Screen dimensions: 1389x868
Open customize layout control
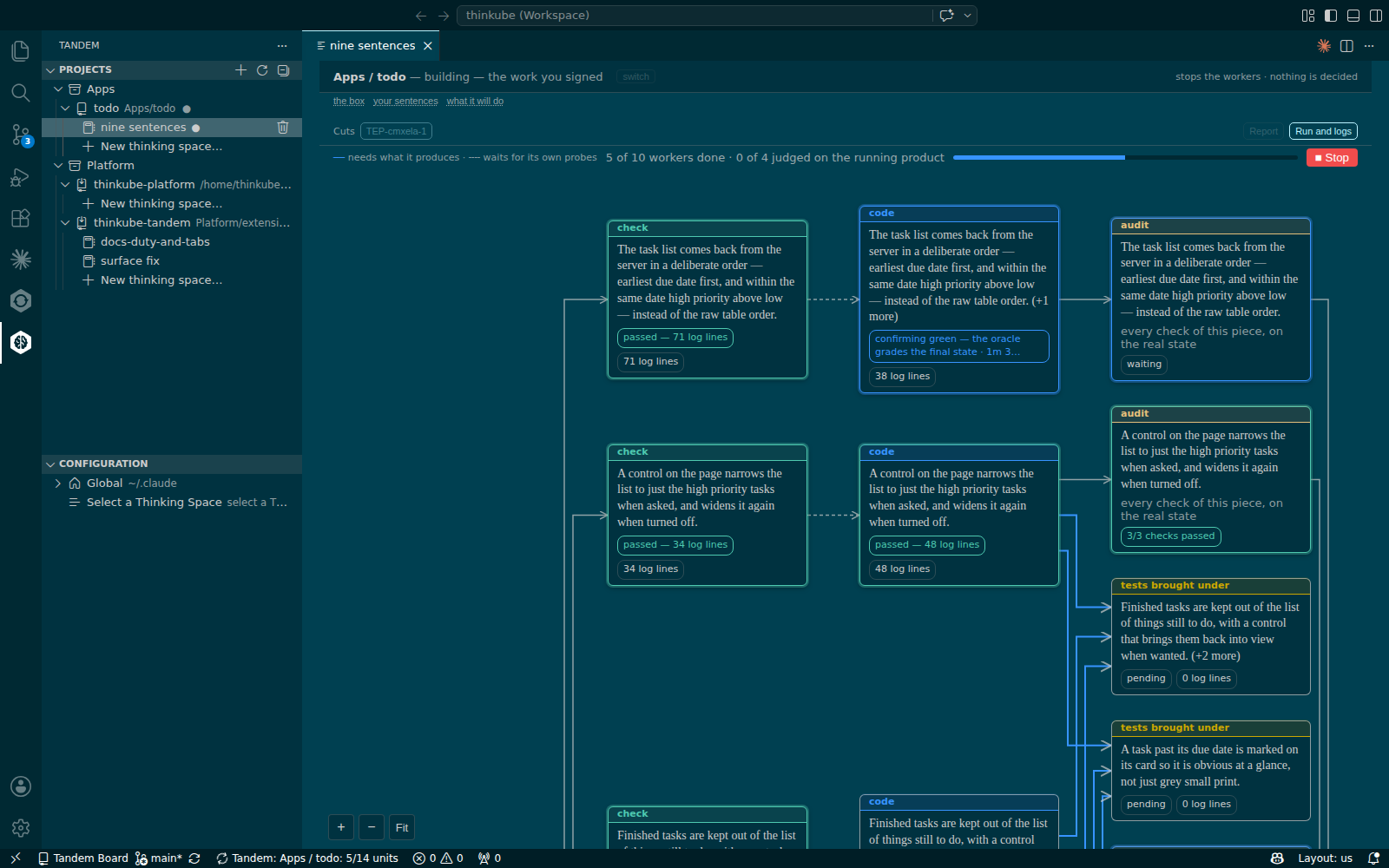pyautogui.click(x=1308, y=16)
